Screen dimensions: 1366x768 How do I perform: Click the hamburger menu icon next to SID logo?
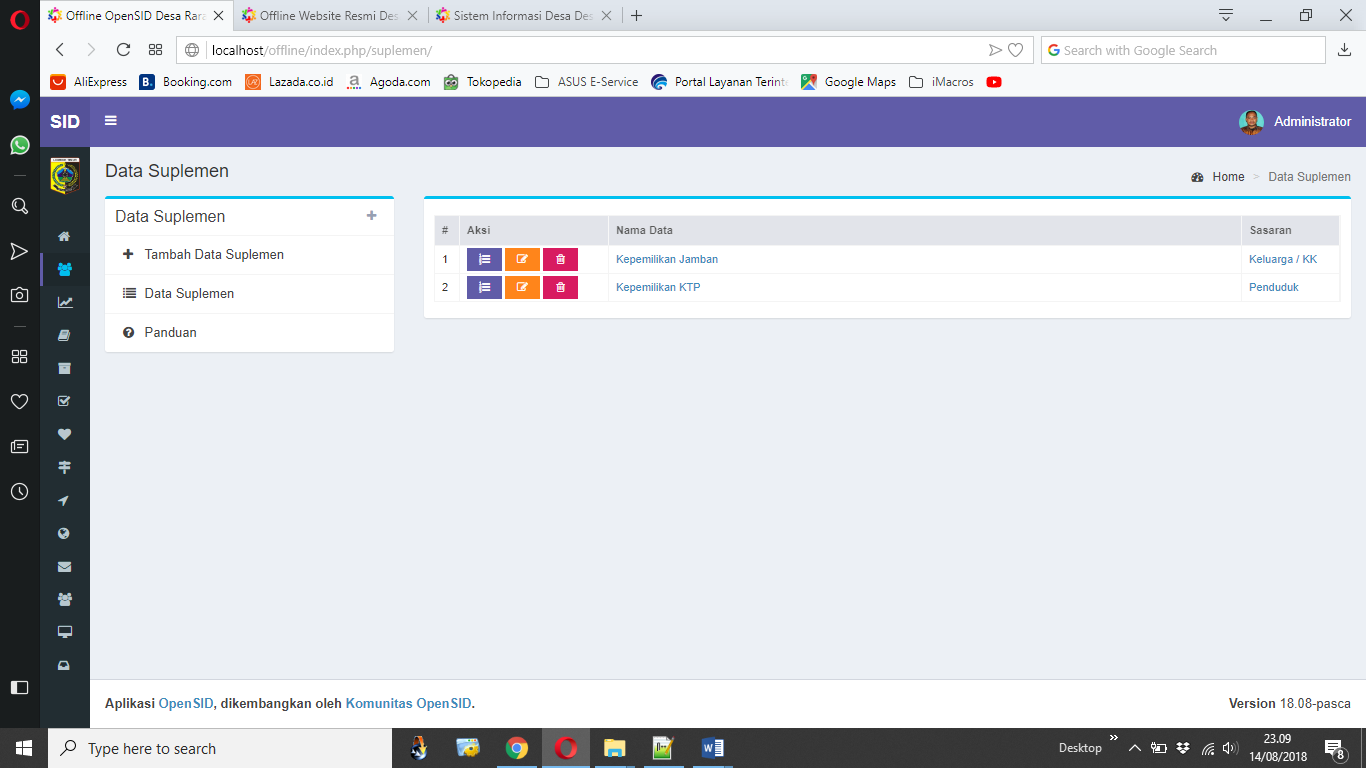110,121
